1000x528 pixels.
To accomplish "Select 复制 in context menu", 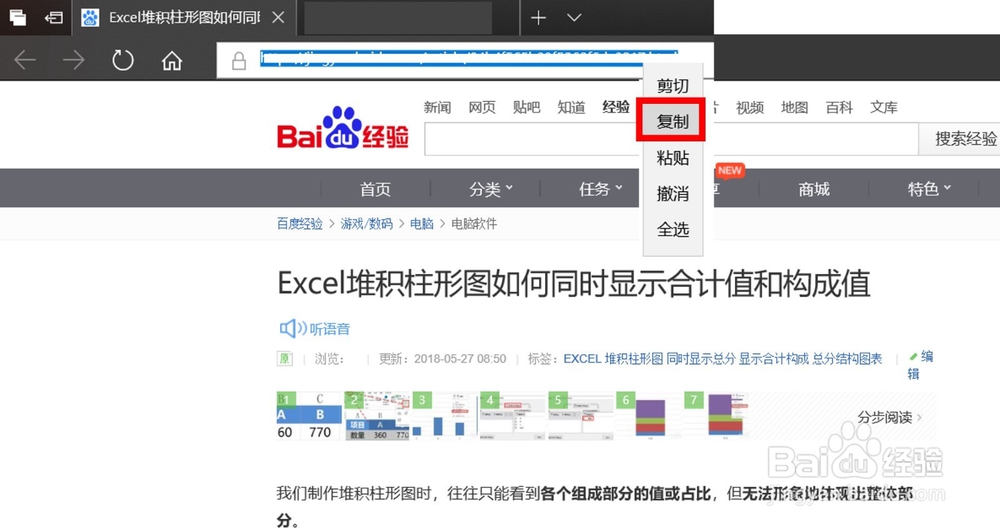I will (x=672, y=121).
